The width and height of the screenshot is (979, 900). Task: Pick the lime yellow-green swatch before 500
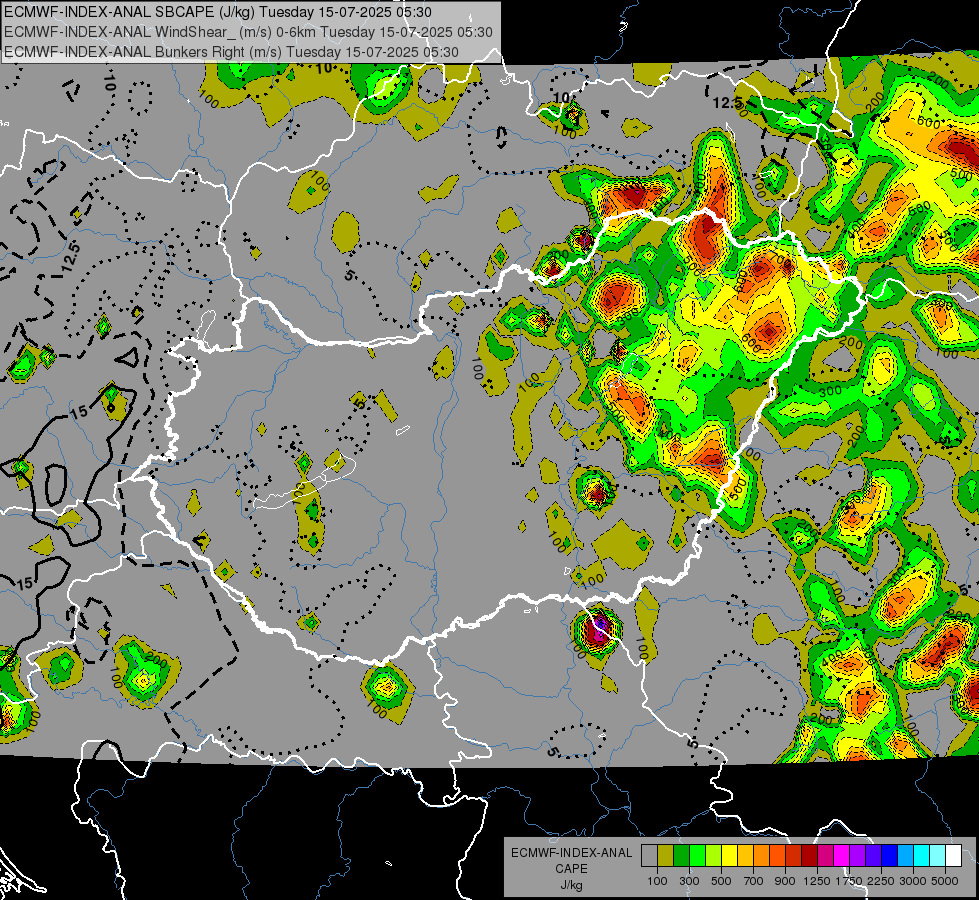714,856
